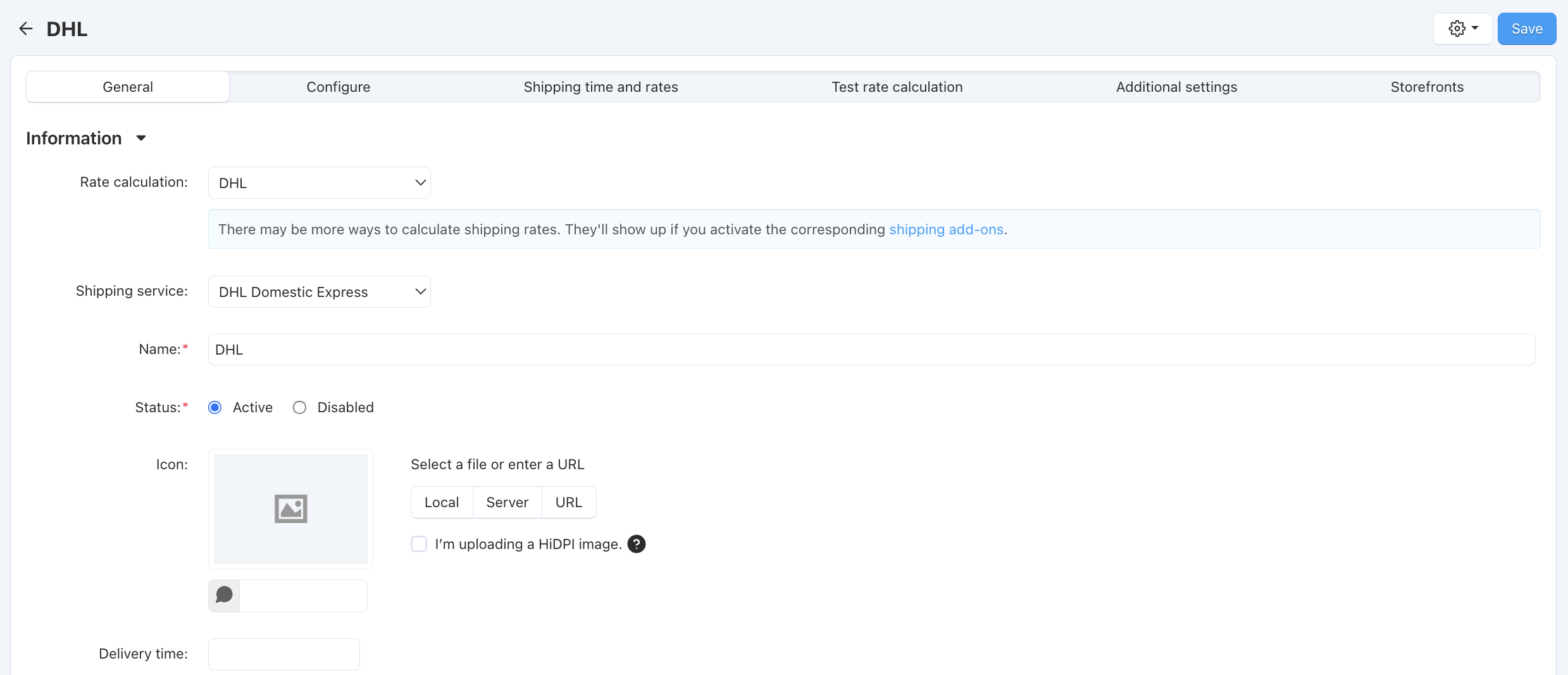This screenshot has height=675, width=1568.
Task: Click the "Select a file or enter a URL" text
Action: [497, 464]
